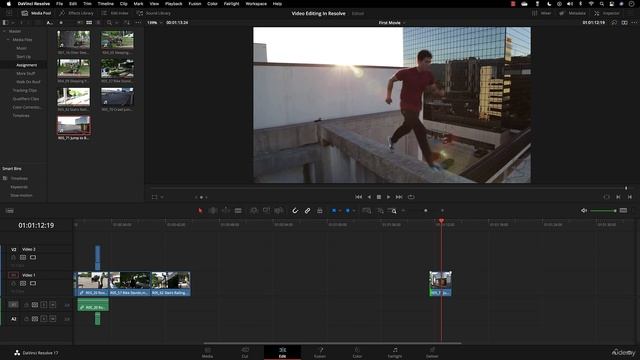This screenshot has width=640, height=360.
Task: Toggle the Media Pool panel
Action: (36, 13)
